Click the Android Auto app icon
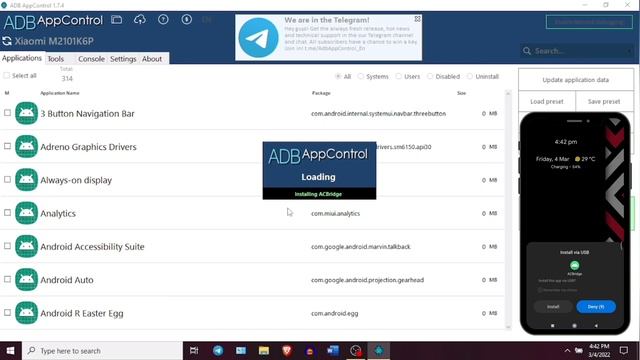 [27, 280]
